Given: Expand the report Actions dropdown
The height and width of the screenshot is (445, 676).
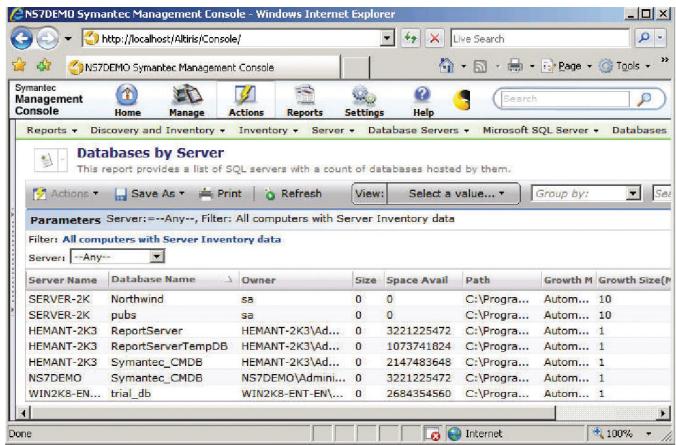Looking at the screenshot, I should click(x=96, y=194).
